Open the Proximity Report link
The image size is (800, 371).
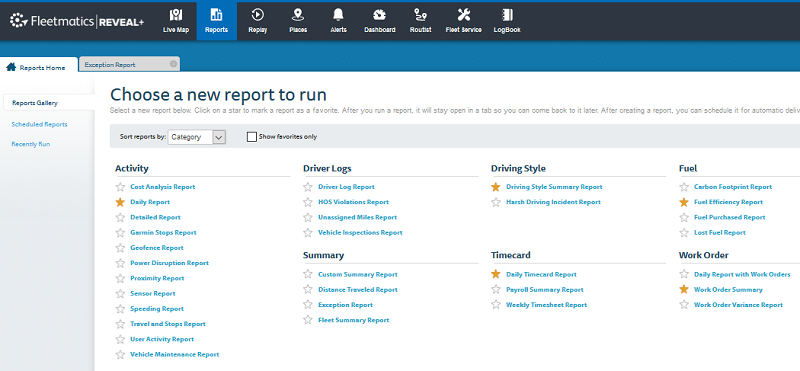[157, 278]
